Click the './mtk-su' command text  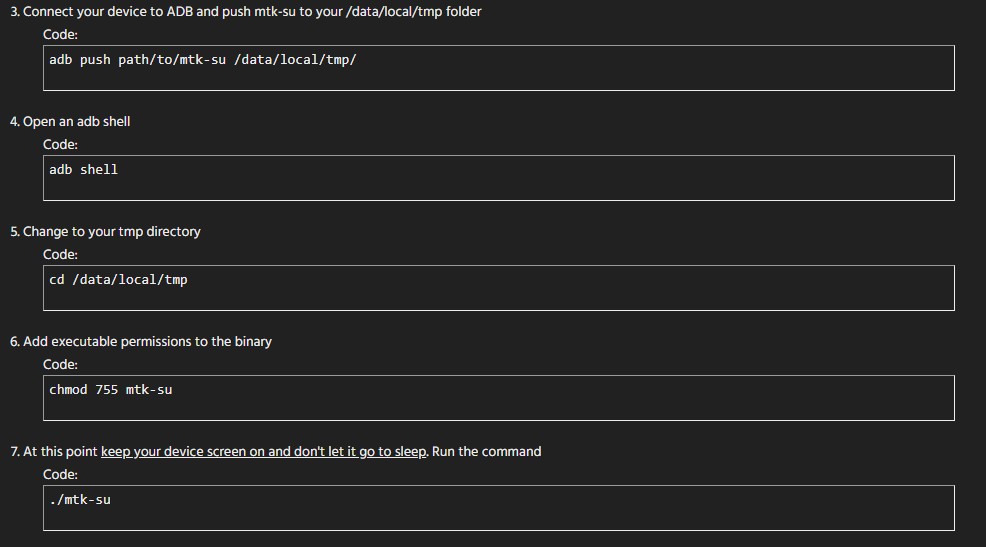(x=80, y=499)
